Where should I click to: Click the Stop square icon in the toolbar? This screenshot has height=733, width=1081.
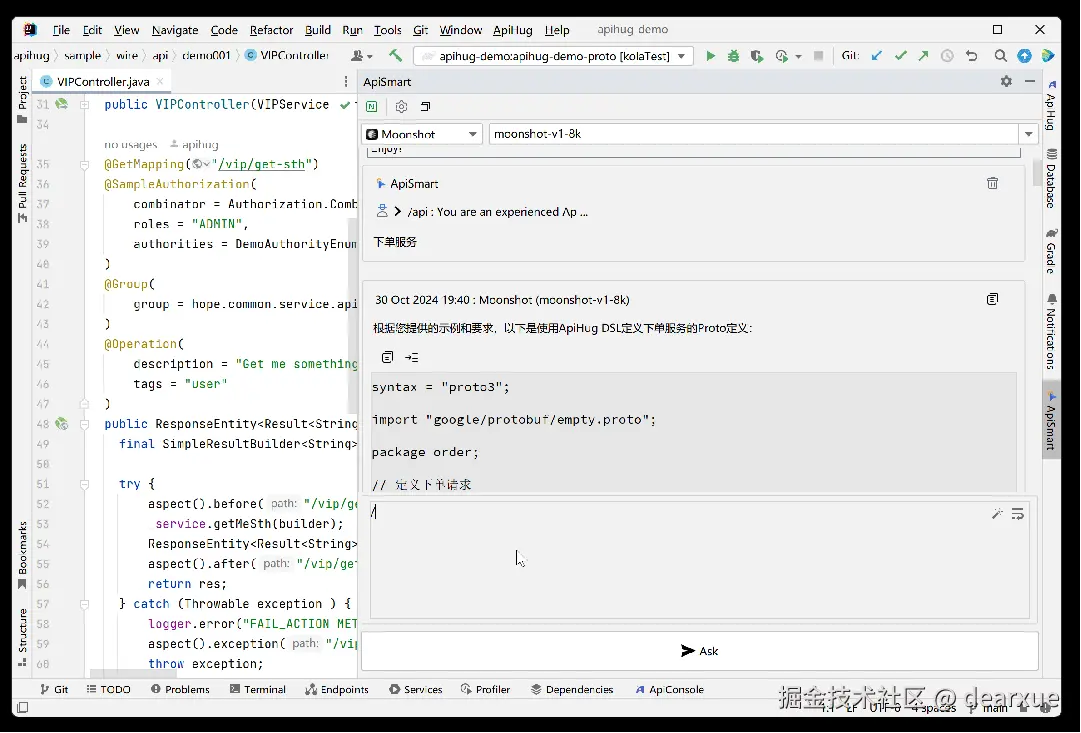pyautogui.click(x=818, y=56)
